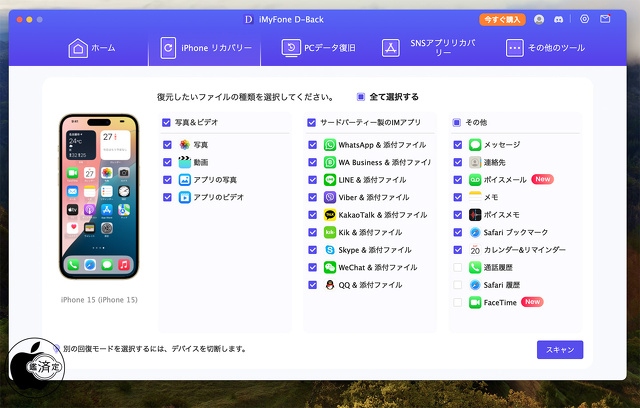The width and height of the screenshot is (640, 408).
Task: Click the FaceTime camera icon
Action: click(475, 303)
